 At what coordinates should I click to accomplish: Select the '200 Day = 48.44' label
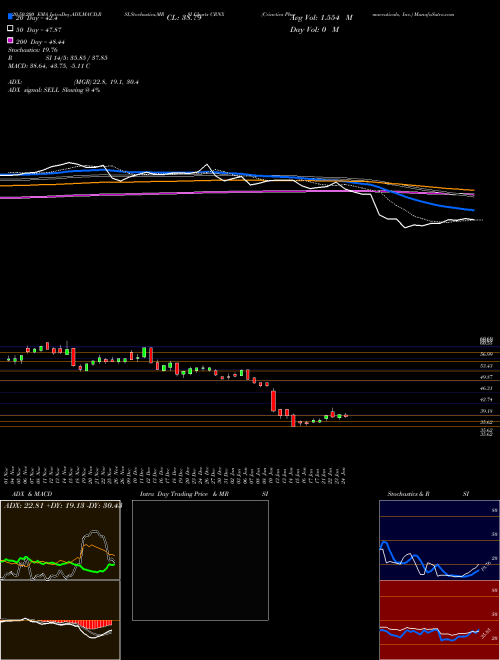[x=40, y=41]
